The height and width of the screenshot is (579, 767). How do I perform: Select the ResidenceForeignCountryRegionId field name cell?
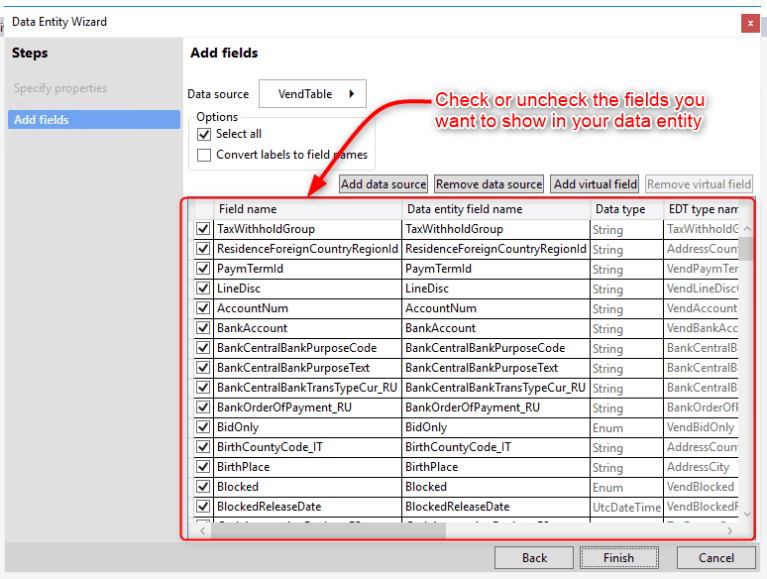308,248
